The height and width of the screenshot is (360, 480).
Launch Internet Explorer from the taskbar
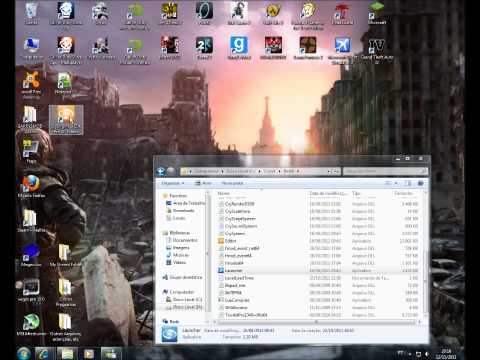[x=44, y=353]
